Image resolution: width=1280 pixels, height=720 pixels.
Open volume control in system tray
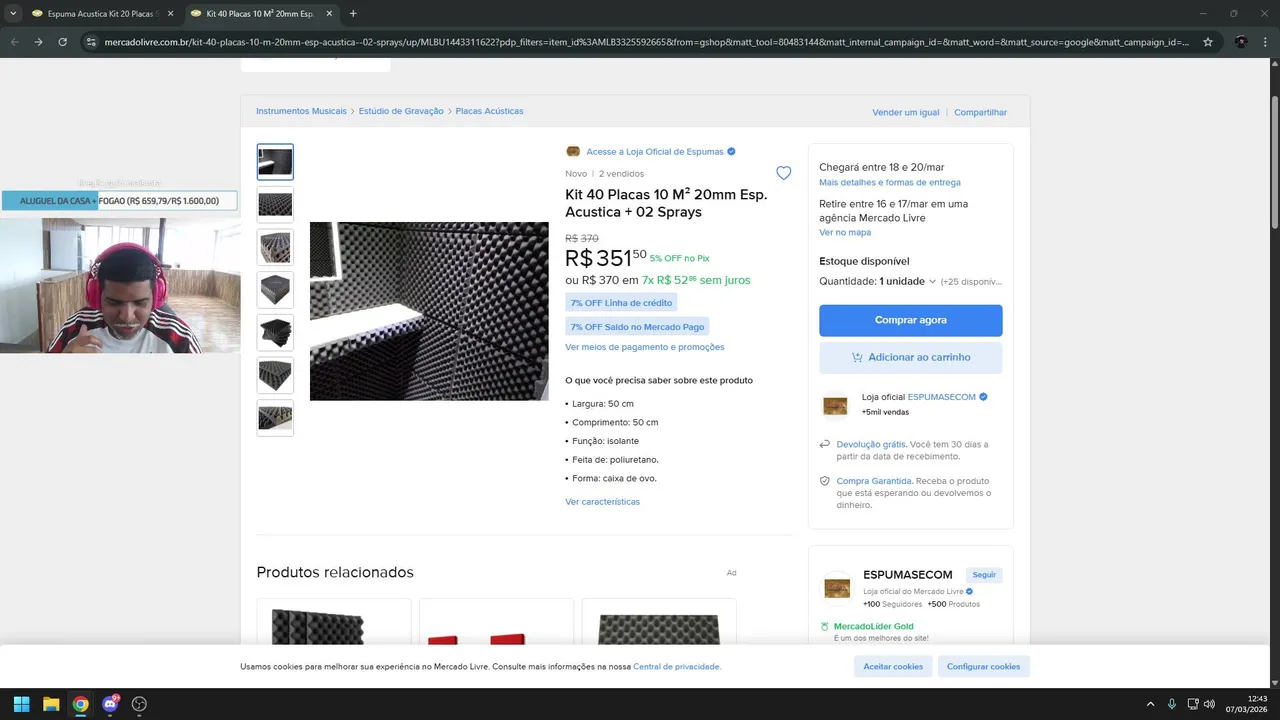(x=1209, y=704)
